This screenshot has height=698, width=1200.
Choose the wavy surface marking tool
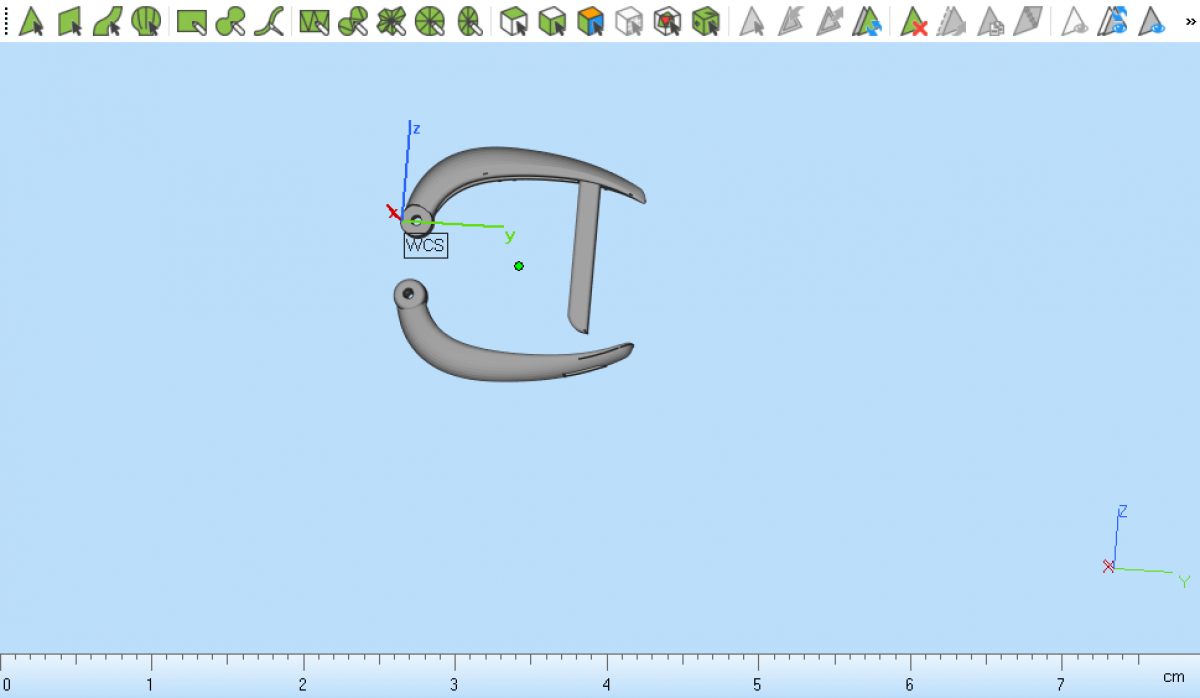(x=108, y=21)
